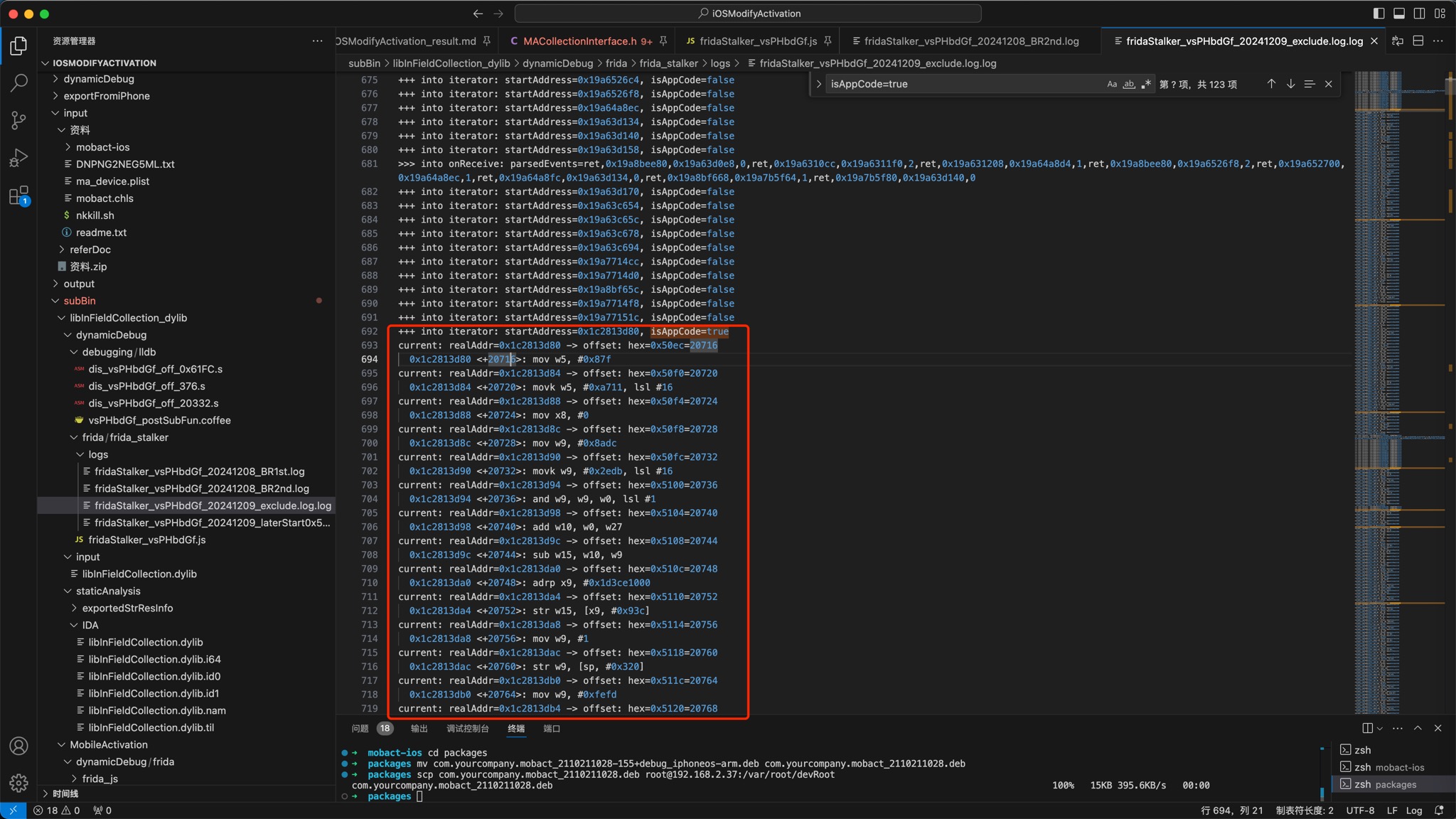Image resolution: width=1456 pixels, height=819 pixels.
Task: Split the terminal panel
Action: pos(1367,728)
